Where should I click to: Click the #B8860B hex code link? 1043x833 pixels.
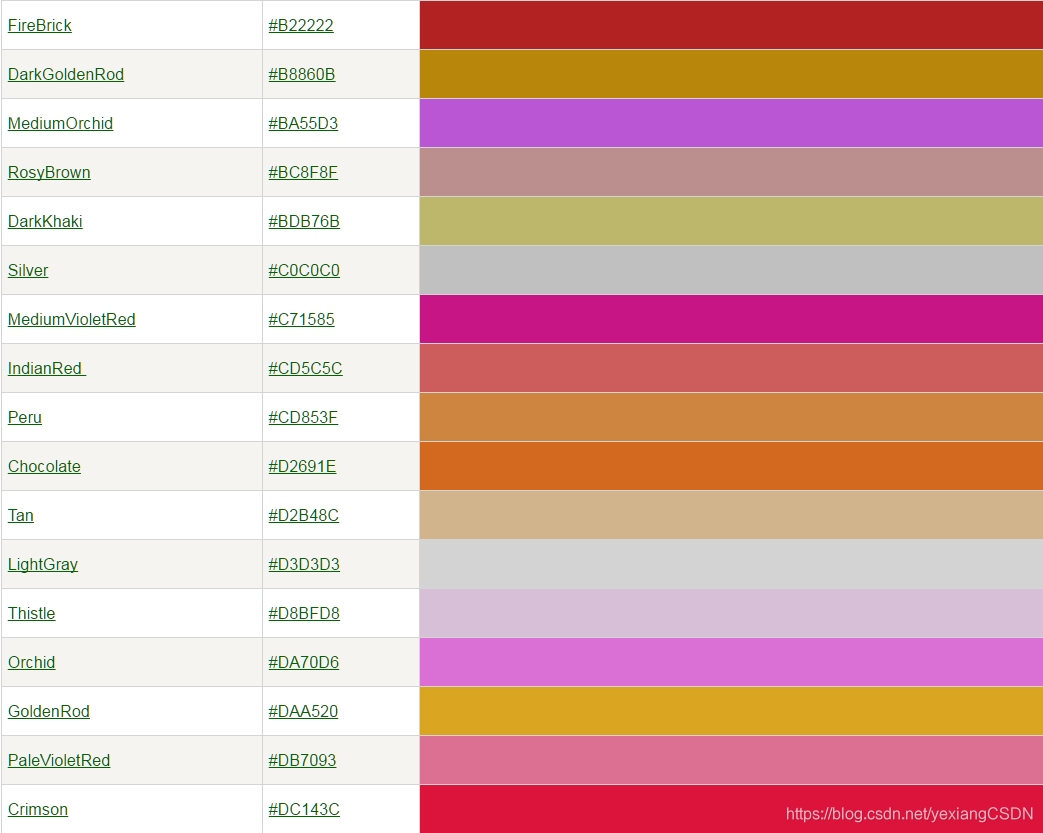pyautogui.click(x=301, y=75)
